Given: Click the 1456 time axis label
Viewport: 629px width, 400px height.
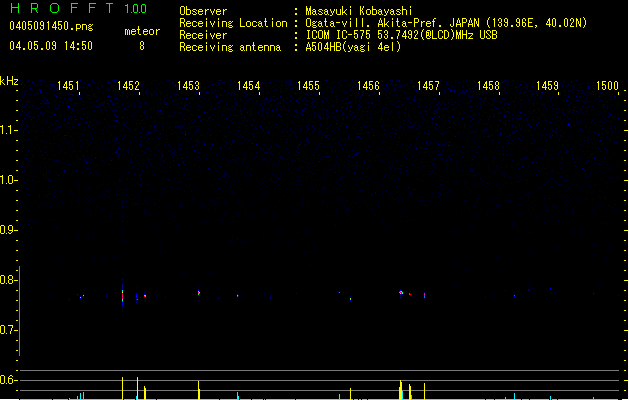Looking at the screenshot, I should (x=368, y=86).
